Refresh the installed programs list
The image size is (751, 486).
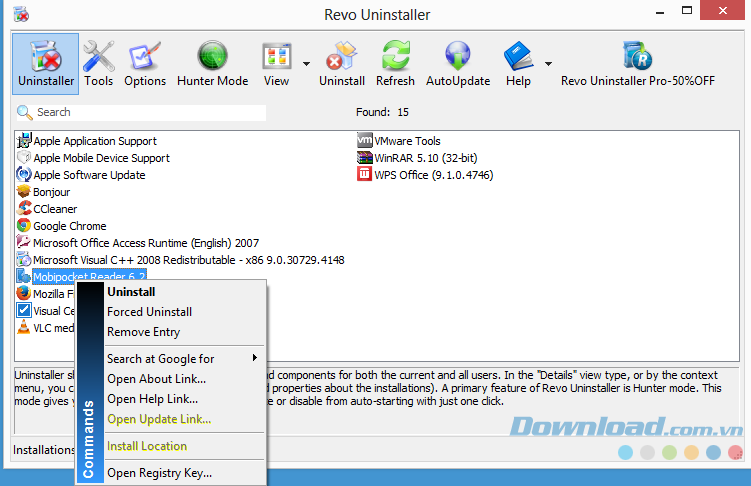pos(395,63)
